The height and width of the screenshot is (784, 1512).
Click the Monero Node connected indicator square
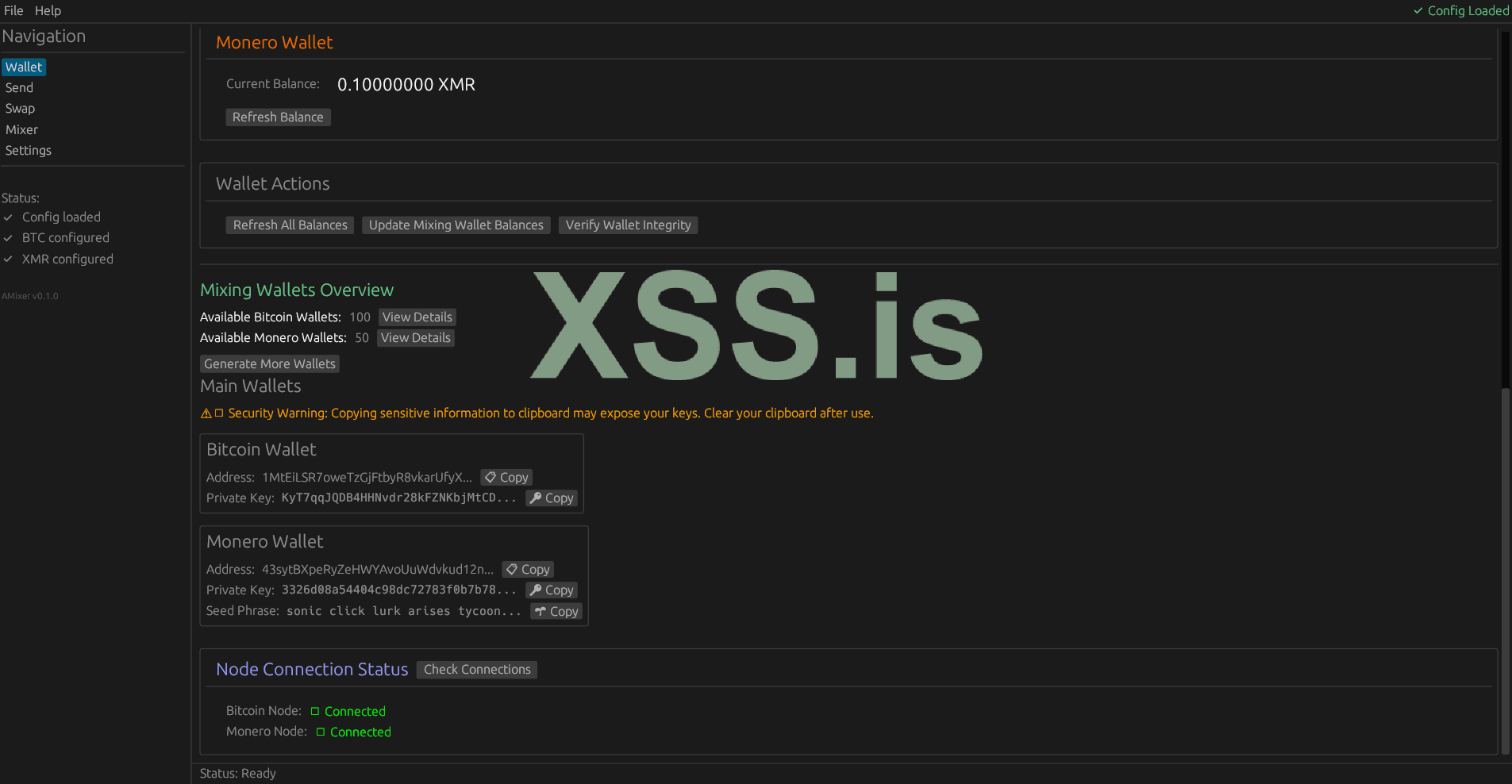coord(321,732)
